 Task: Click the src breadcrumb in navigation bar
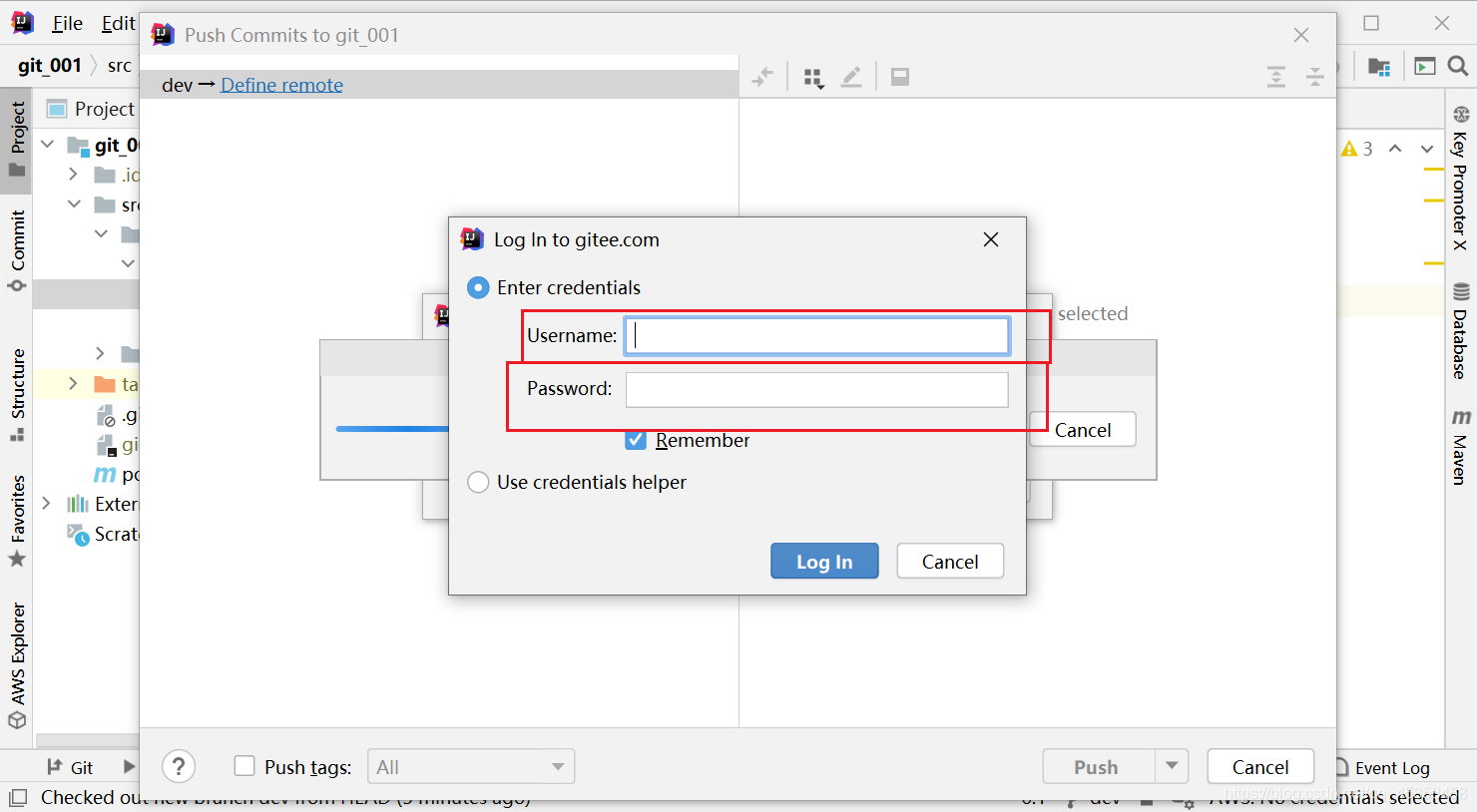120,65
